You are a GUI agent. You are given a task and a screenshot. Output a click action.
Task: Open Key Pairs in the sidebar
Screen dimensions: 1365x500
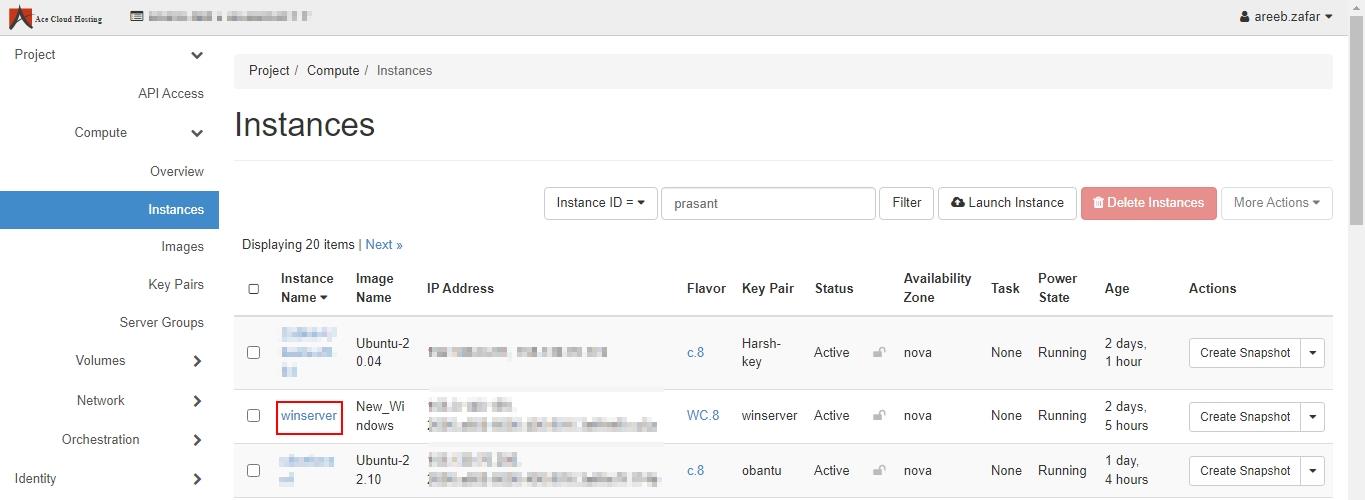click(175, 285)
